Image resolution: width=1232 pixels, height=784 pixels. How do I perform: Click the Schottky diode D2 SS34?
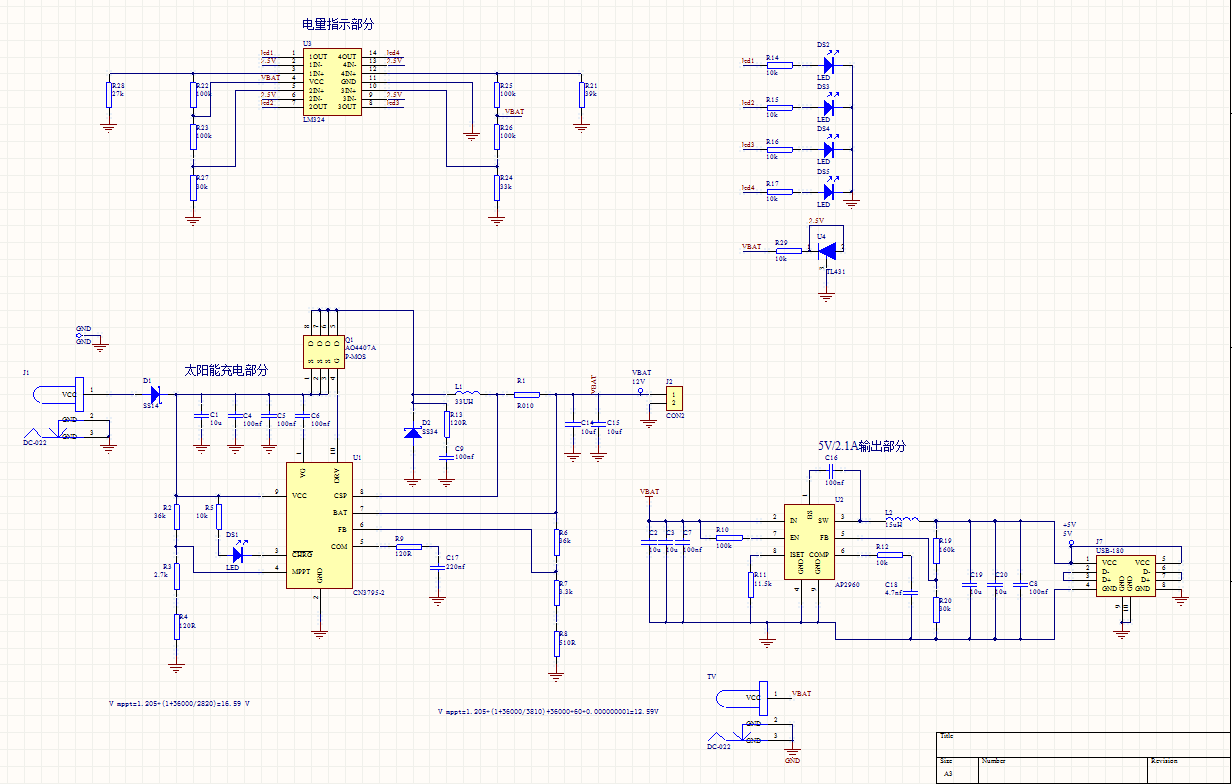(x=412, y=432)
